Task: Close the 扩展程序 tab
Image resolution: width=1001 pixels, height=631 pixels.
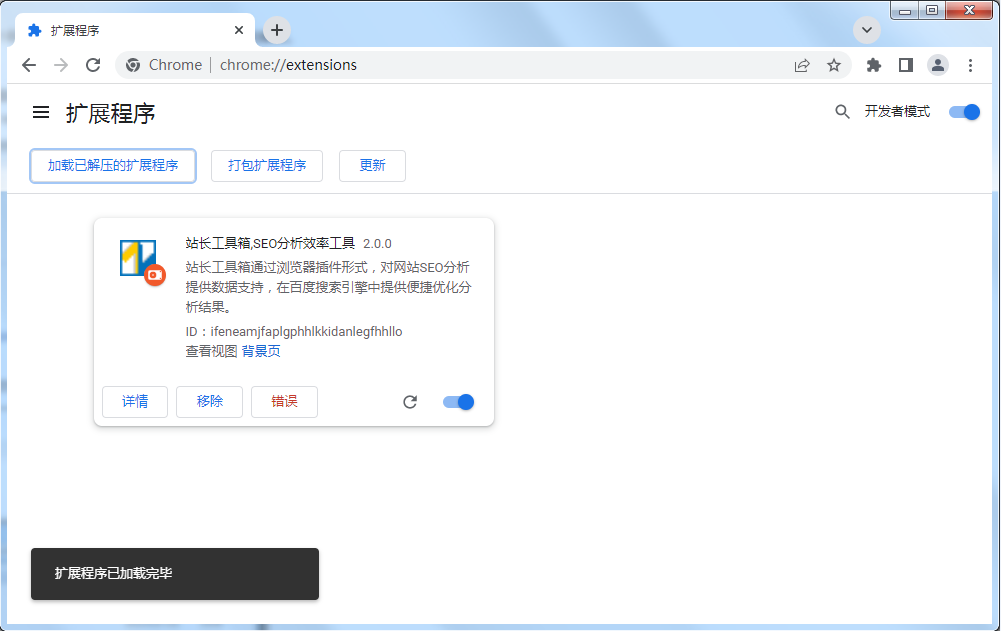Action: click(x=239, y=30)
